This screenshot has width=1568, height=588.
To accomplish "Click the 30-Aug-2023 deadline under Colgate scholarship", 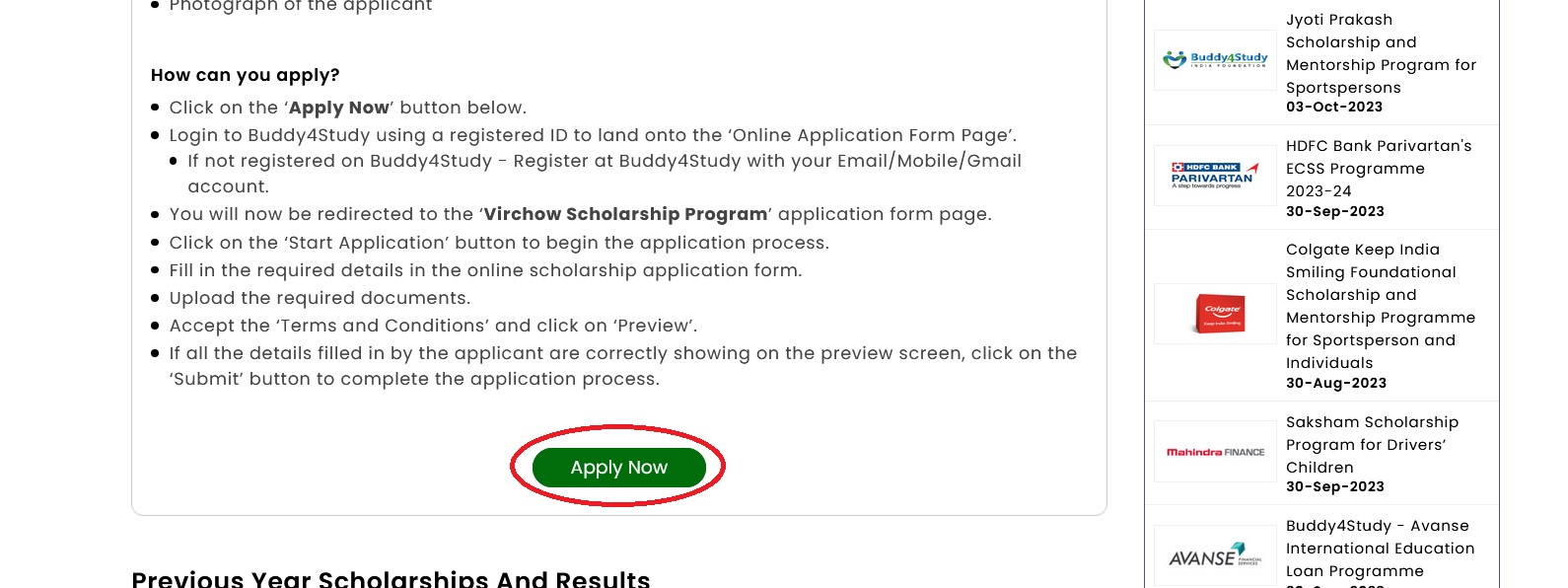I will click(1336, 383).
